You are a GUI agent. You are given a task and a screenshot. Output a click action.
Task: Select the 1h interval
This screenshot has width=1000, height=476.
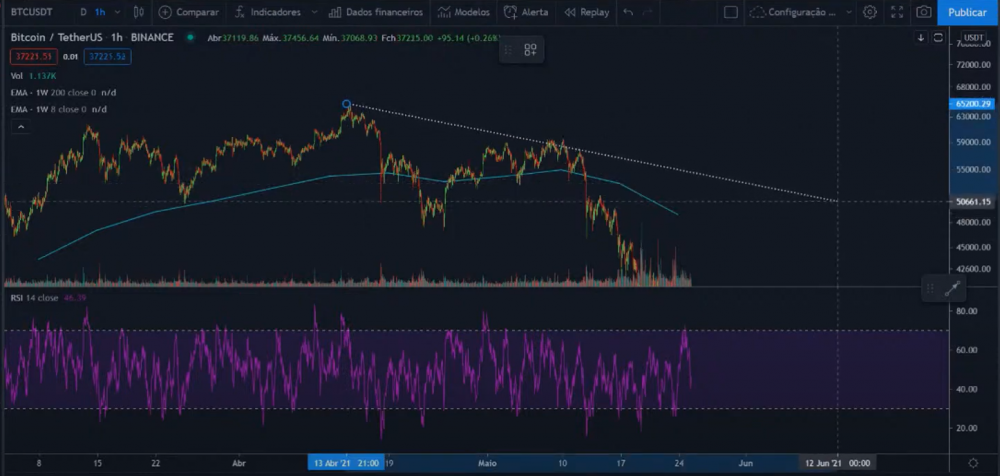(100, 12)
